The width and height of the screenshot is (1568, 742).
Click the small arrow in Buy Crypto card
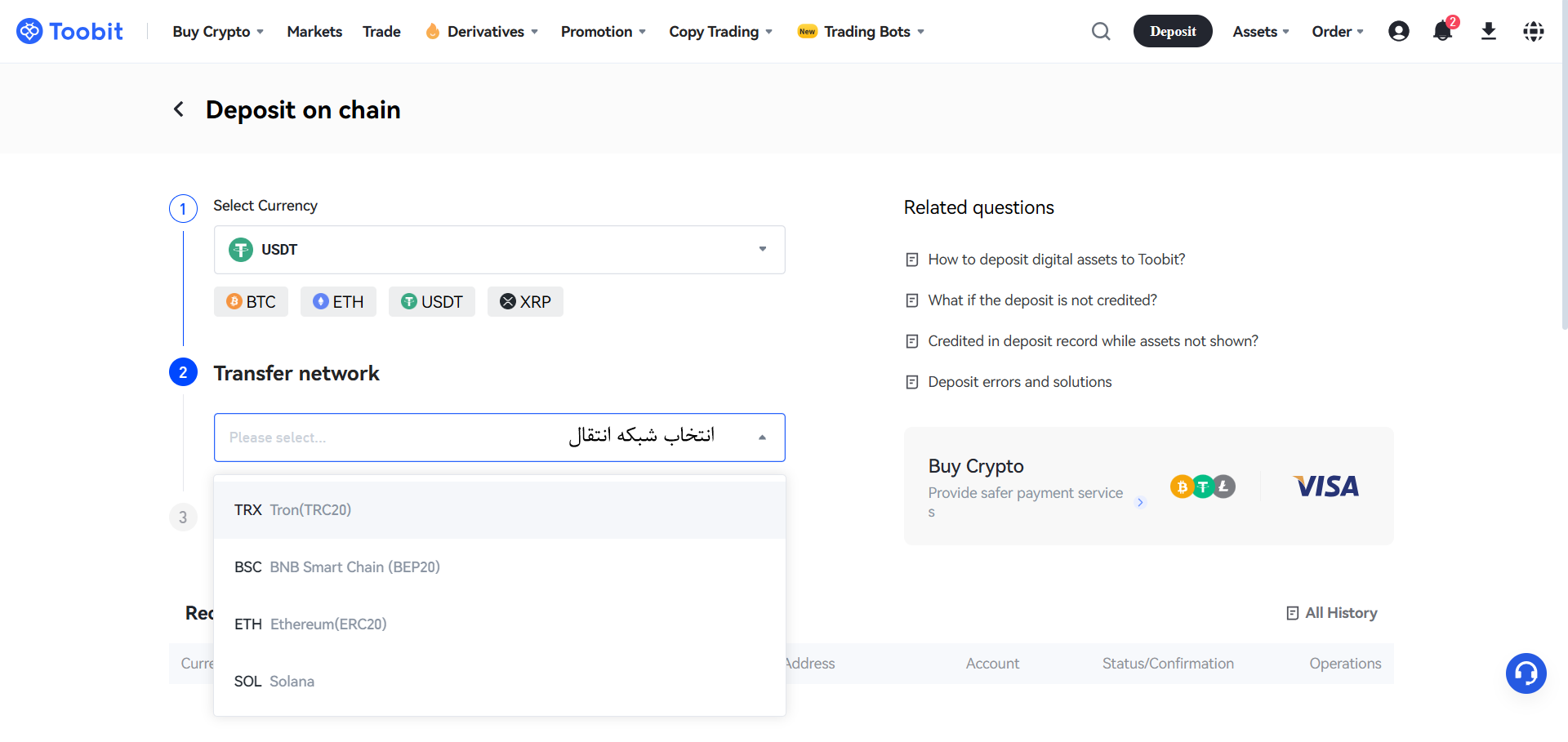(x=1141, y=502)
